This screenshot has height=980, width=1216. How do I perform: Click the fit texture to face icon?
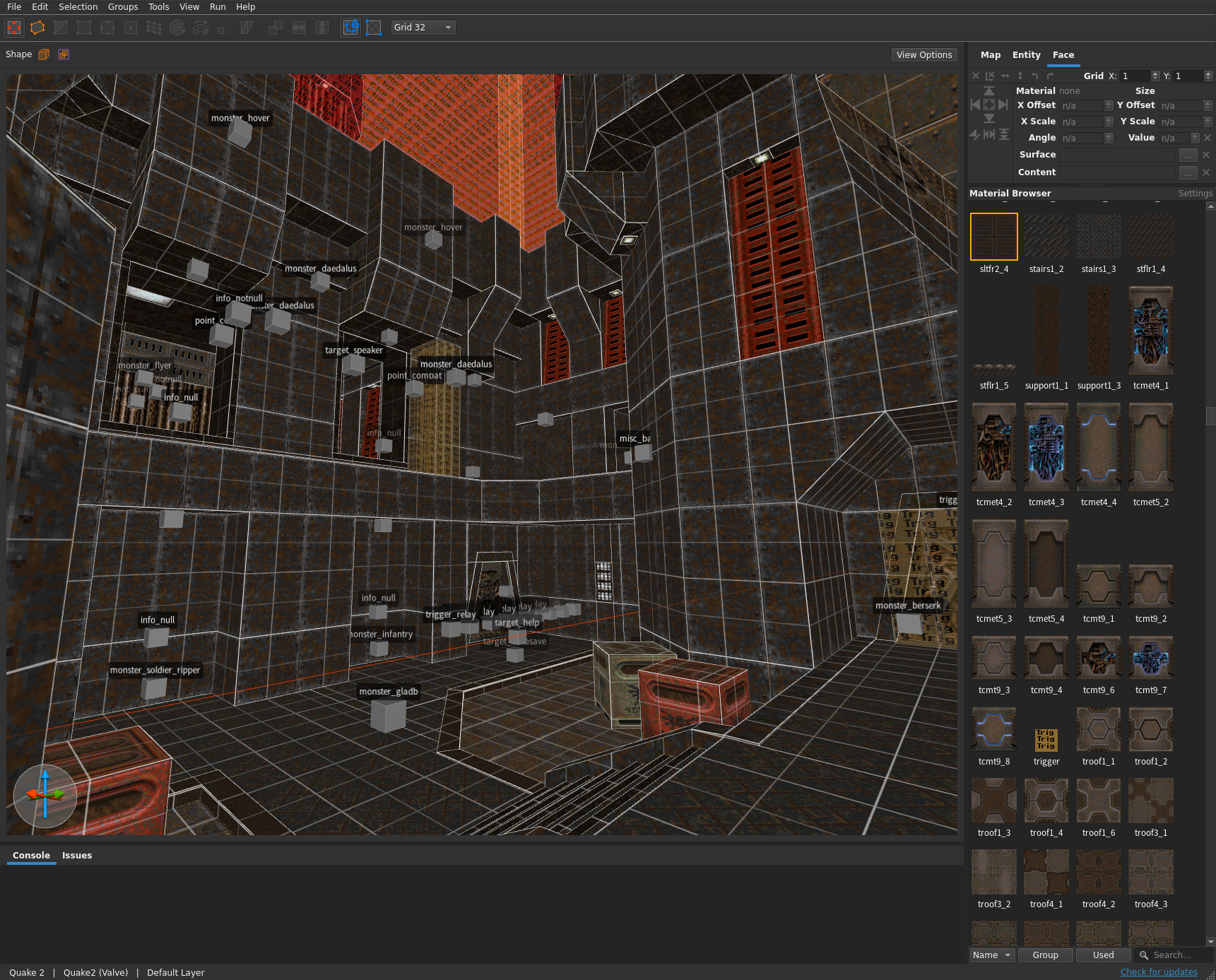(989, 105)
